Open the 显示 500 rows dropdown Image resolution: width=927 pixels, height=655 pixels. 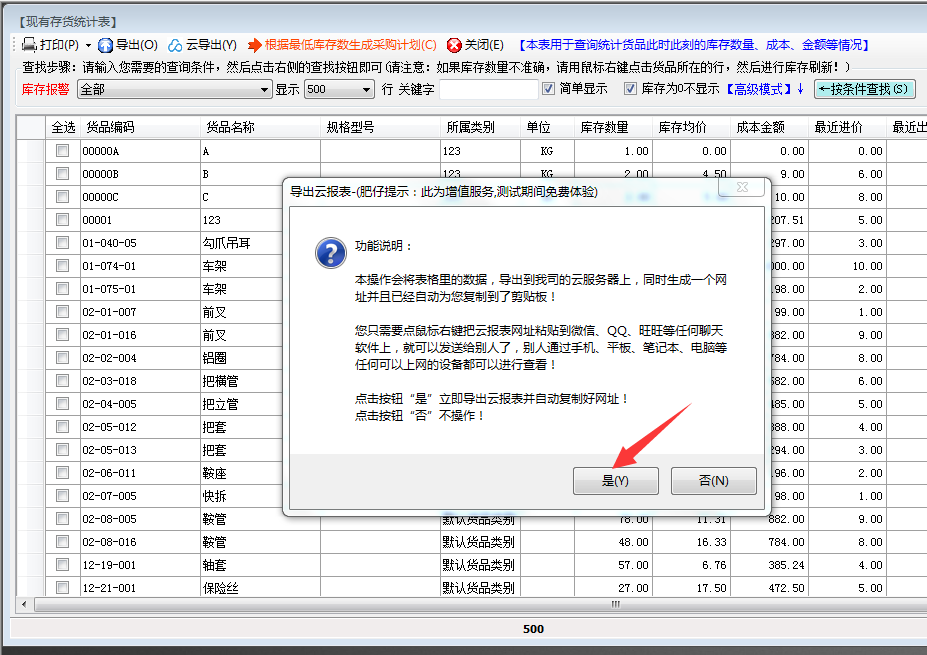click(x=367, y=89)
